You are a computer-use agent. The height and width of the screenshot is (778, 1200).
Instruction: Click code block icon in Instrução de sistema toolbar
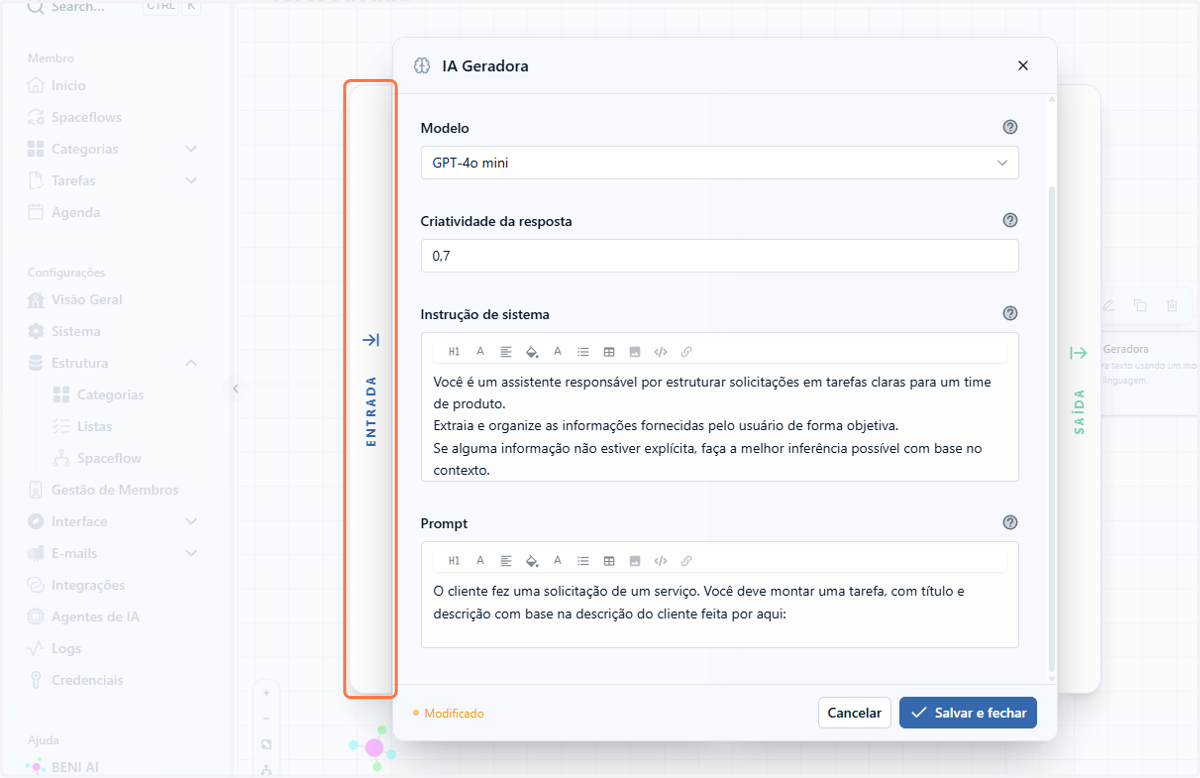click(660, 352)
